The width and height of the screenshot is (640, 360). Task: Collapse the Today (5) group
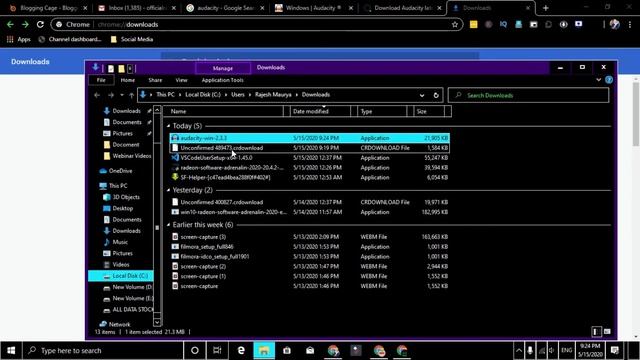coord(168,126)
